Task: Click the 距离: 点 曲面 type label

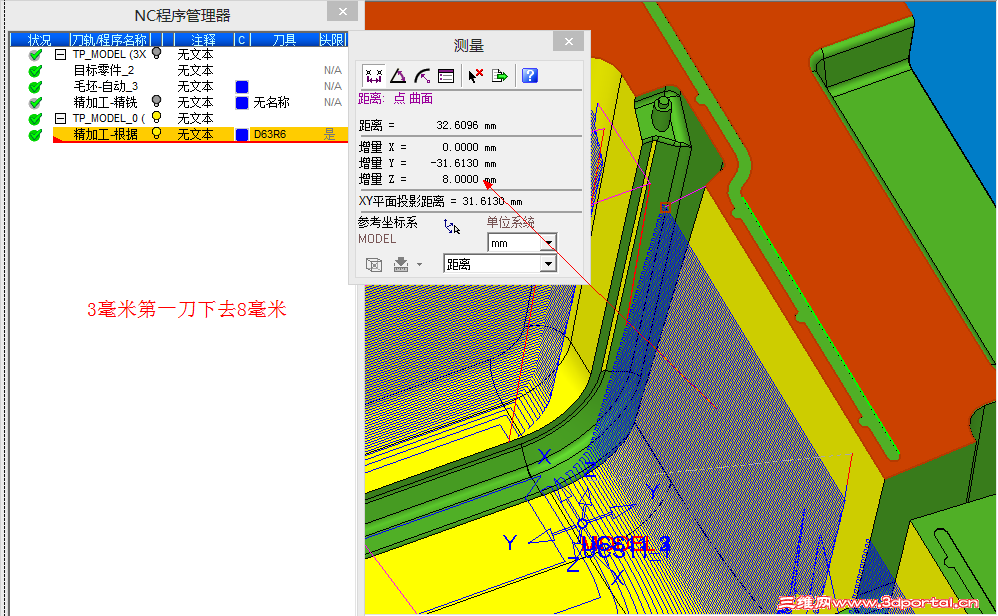Action: pos(395,99)
